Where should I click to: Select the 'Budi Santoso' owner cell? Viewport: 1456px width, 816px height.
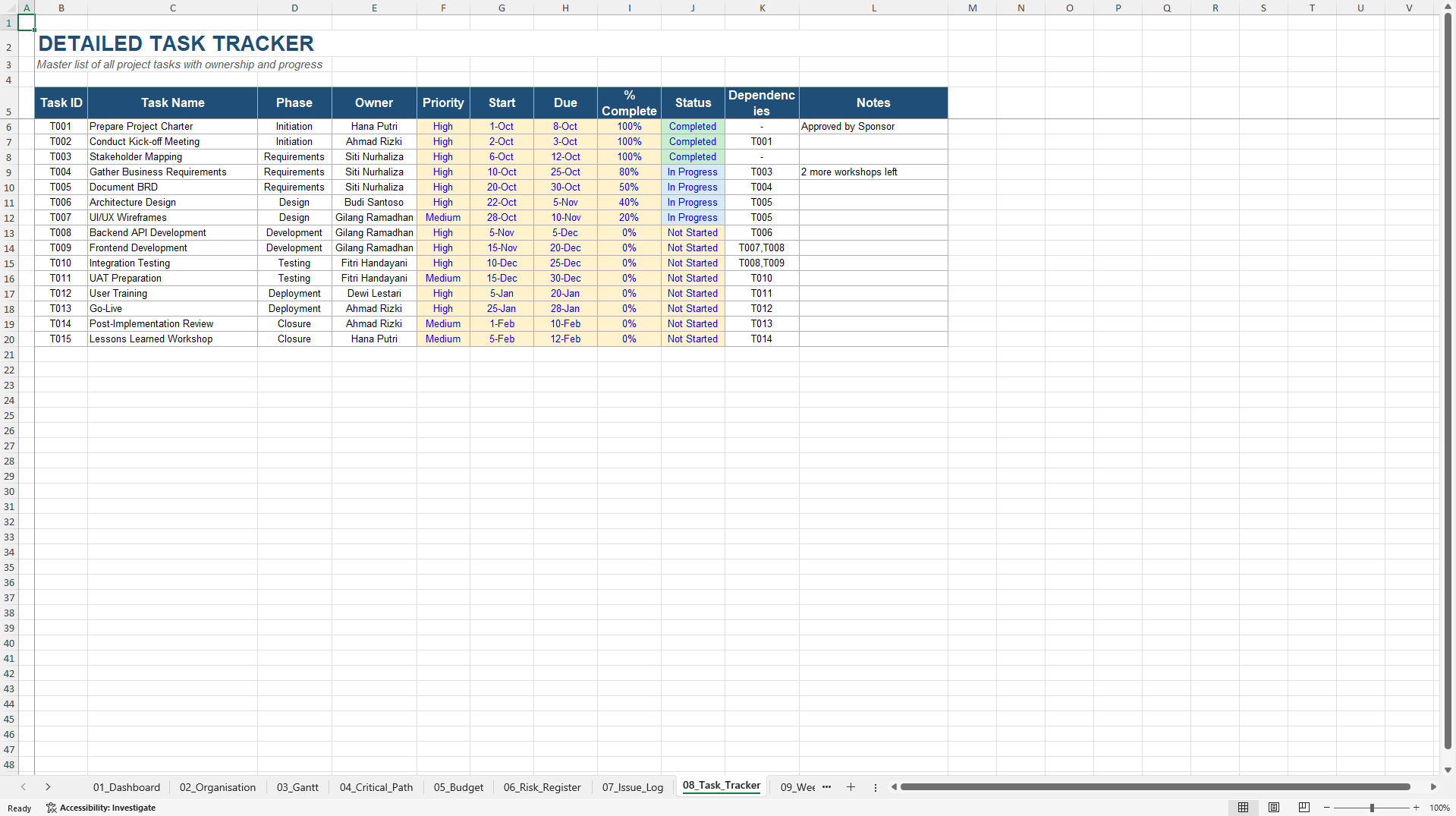[374, 203]
